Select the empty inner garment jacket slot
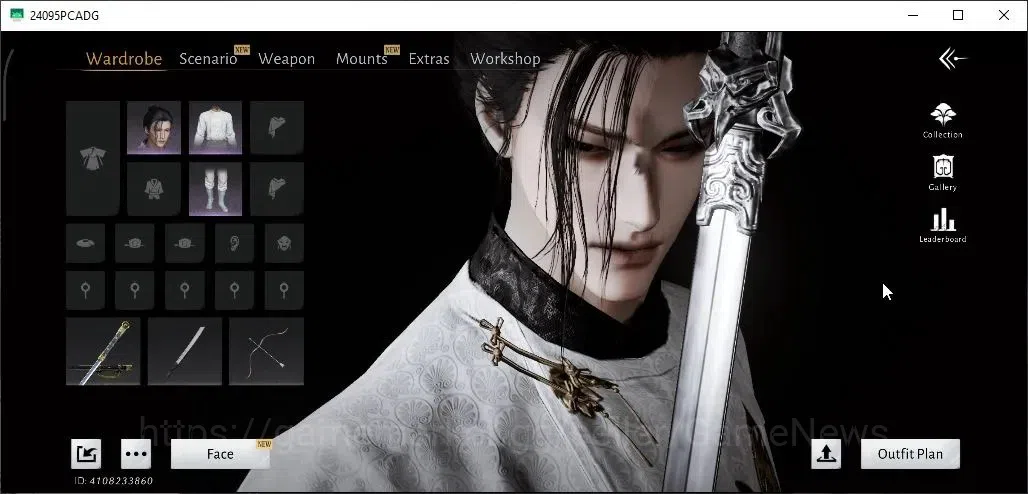 pos(154,189)
